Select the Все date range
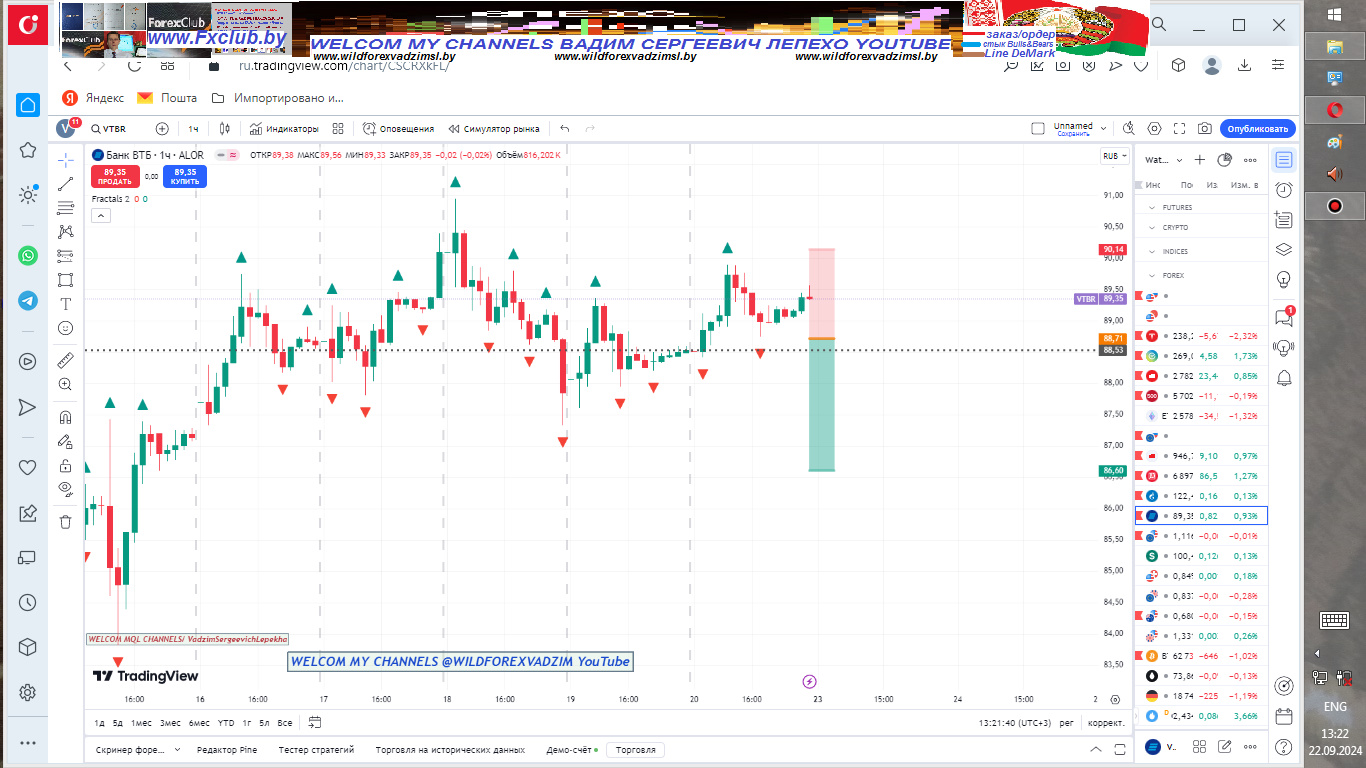1366x768 pixels. click(x=285, y=722)
